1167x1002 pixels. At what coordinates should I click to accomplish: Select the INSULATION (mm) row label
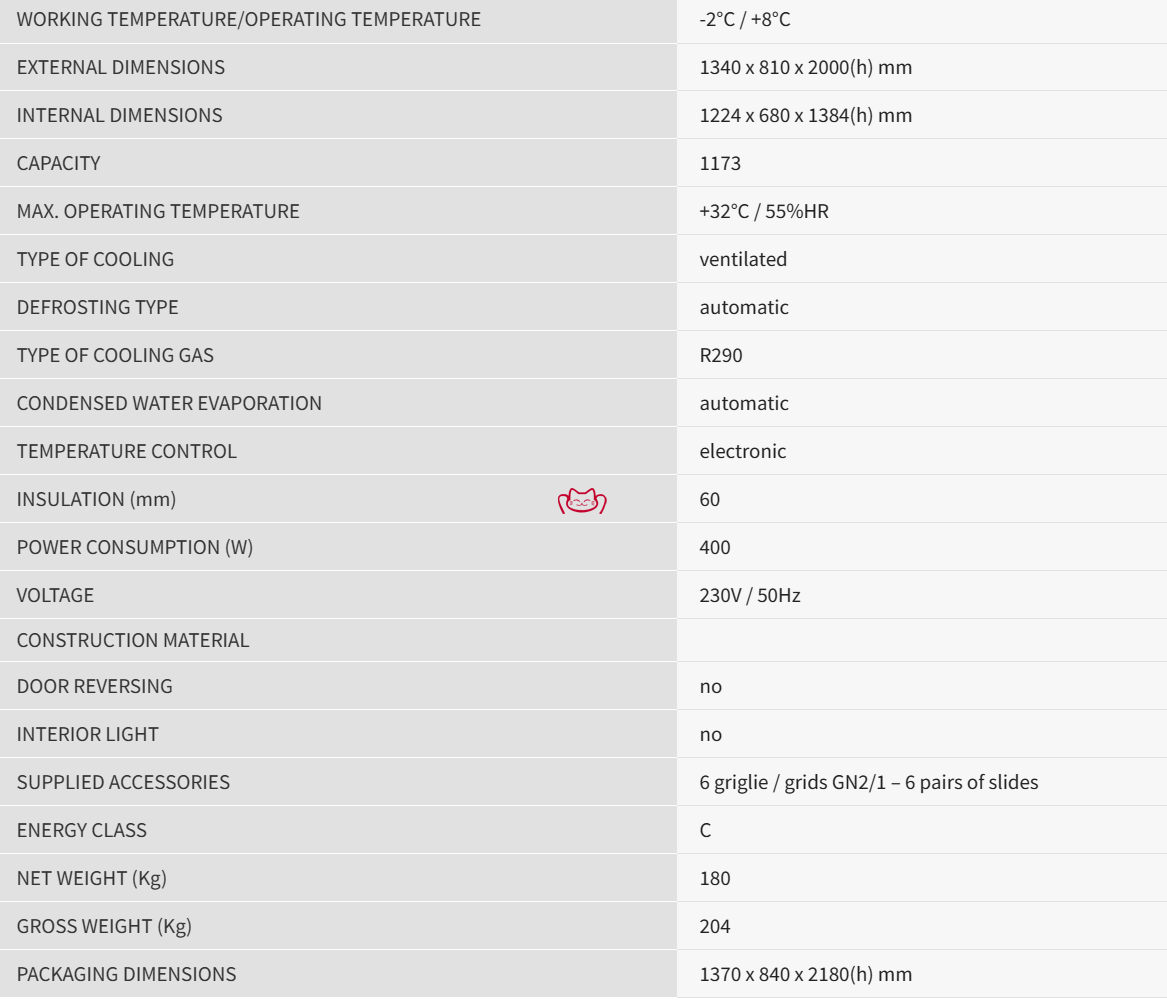pos(97,500)
